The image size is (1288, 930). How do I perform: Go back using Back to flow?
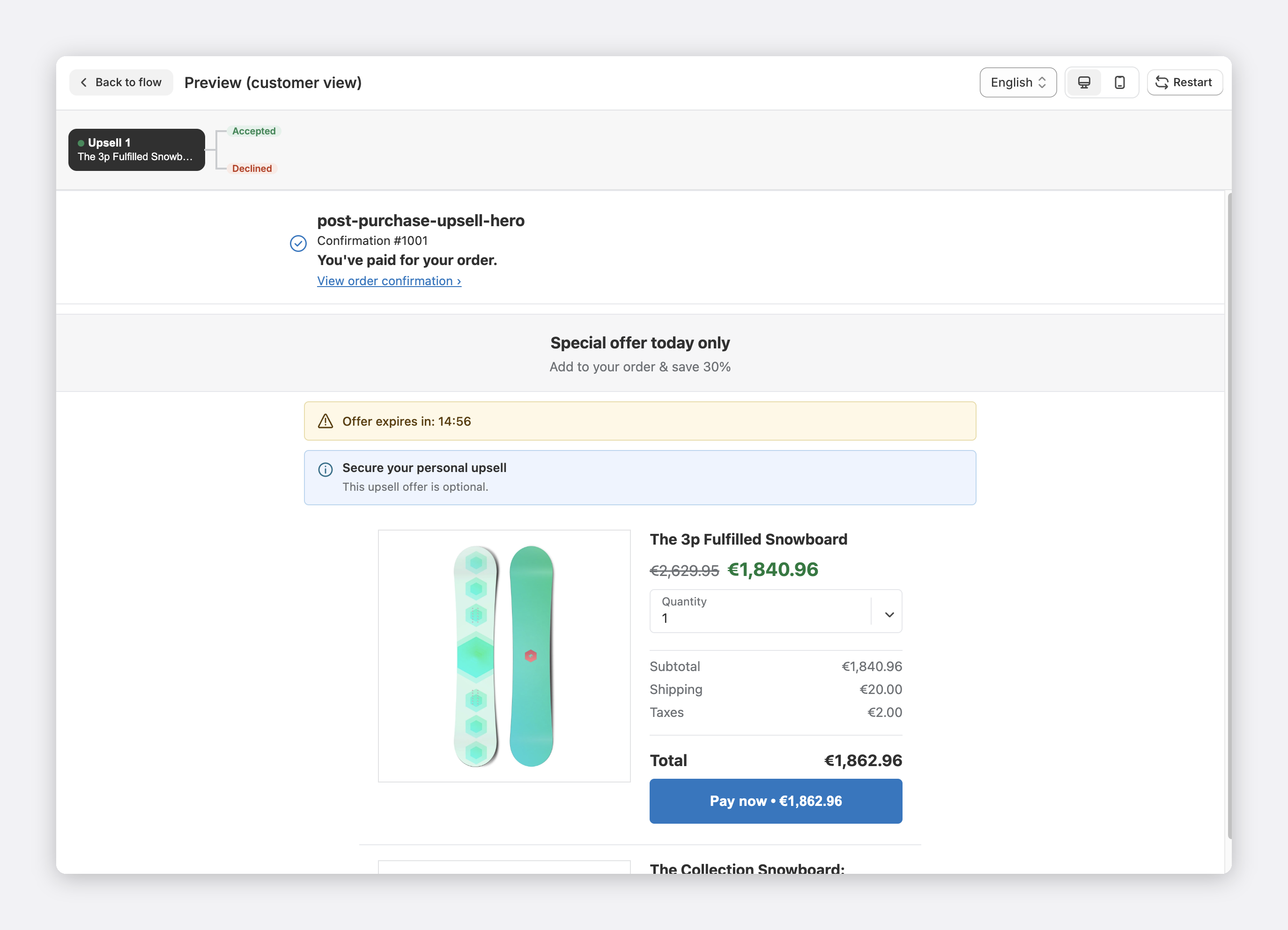121,82
